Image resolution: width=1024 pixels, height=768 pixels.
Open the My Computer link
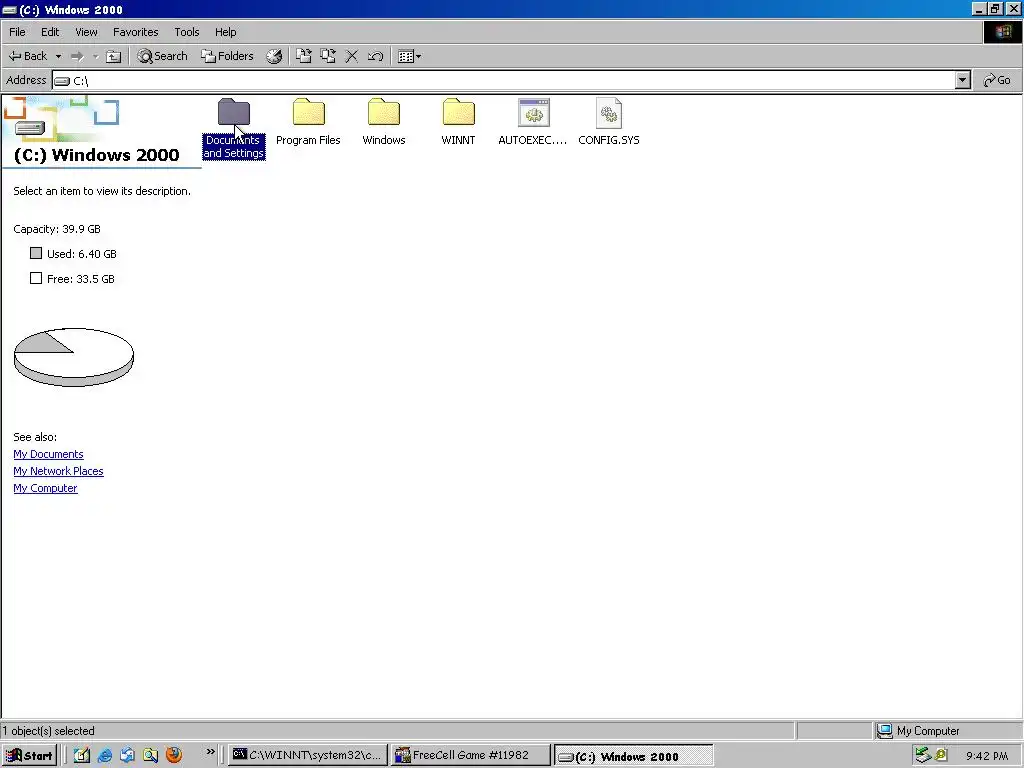point(45,488)
